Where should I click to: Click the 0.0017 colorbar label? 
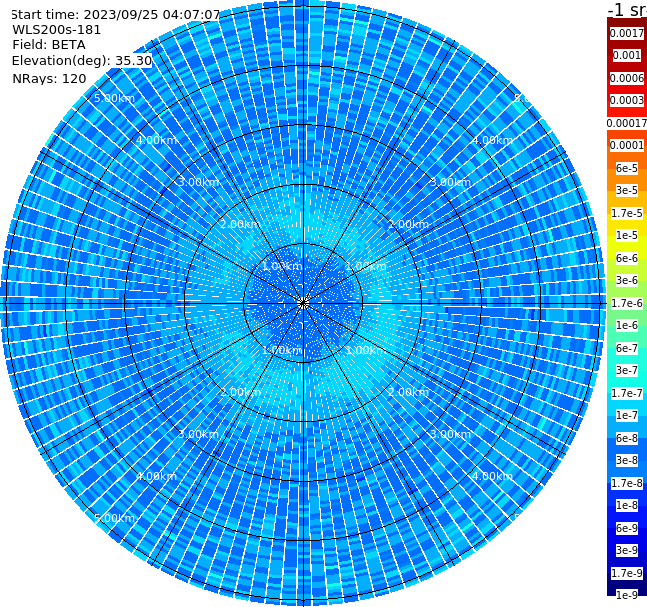coord(627,33)
